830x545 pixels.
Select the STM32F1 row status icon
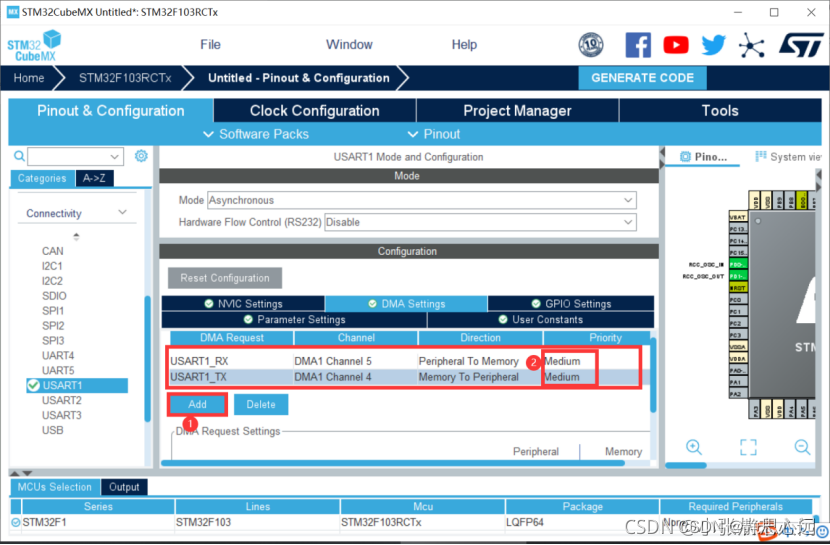point(16,522)
